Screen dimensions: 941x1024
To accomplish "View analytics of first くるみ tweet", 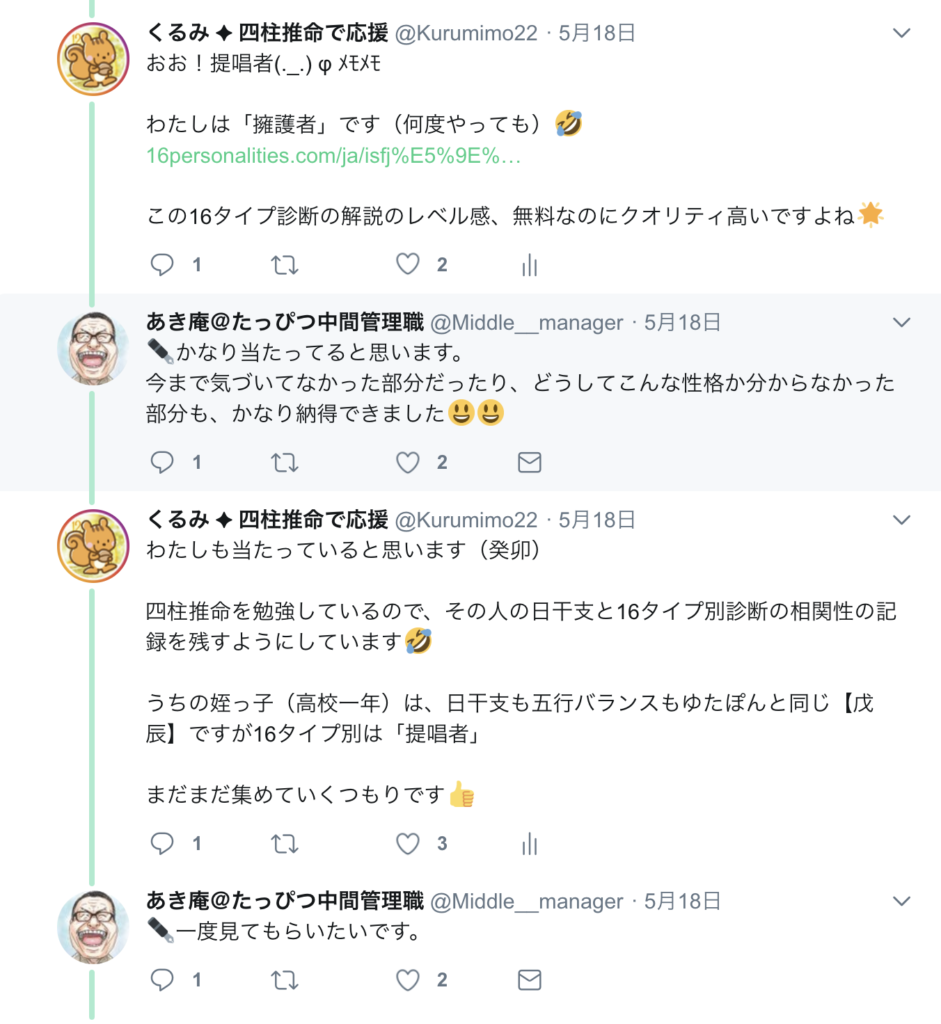I will 530,265.
